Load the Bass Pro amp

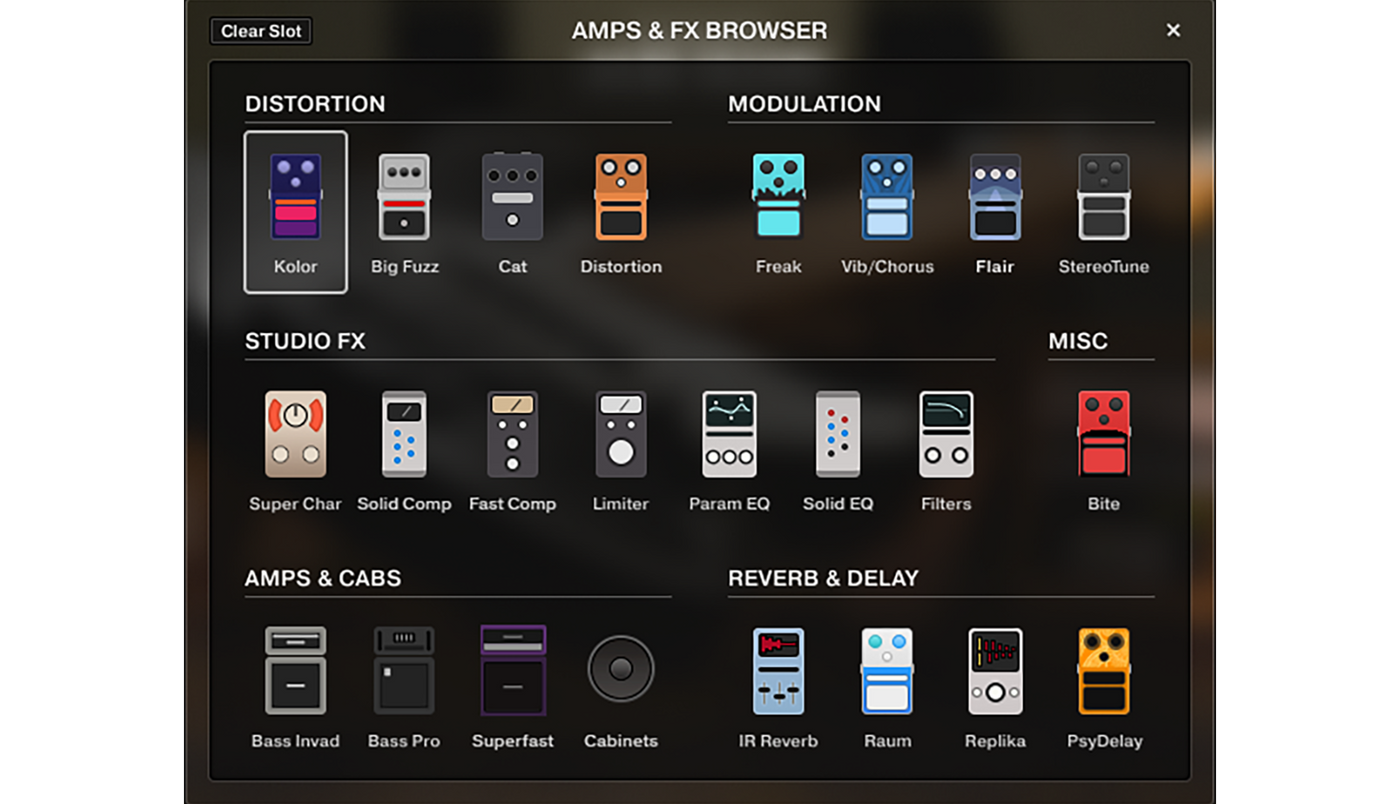(x=404, y=687)
